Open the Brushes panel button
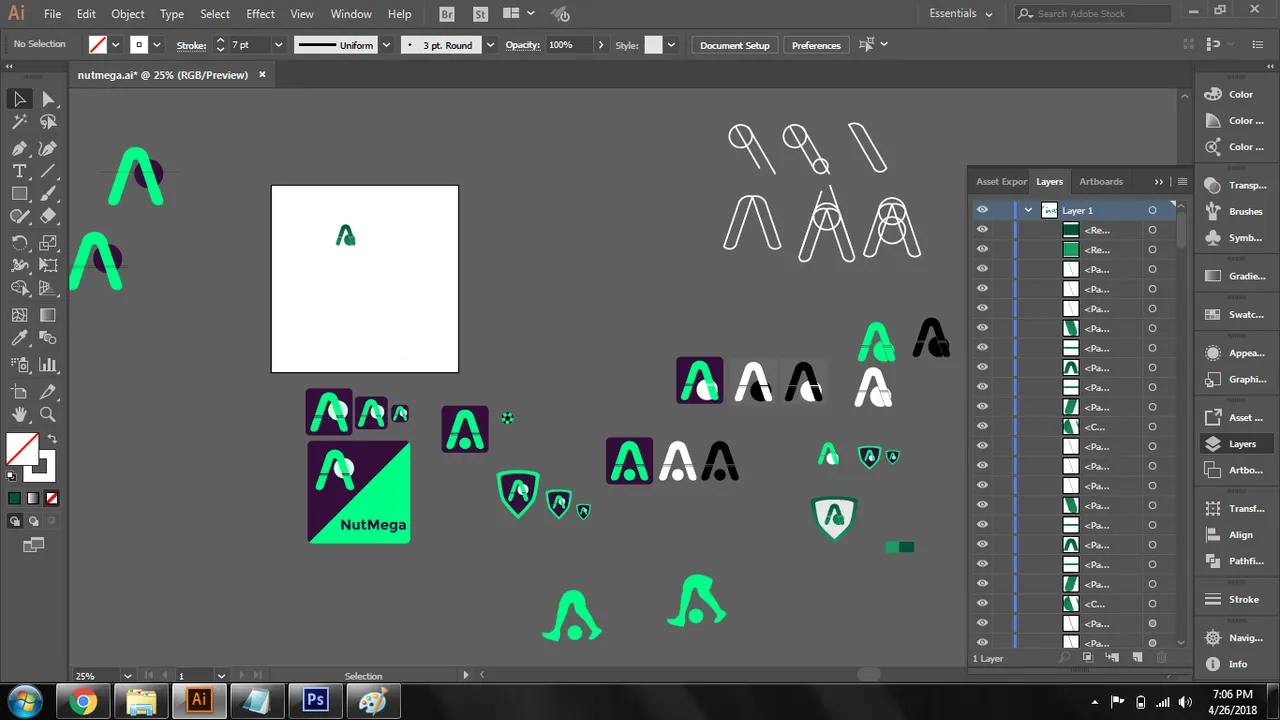Image resolution: width=1280 pixels, height=720 pixels. [x=1235, y=211]
